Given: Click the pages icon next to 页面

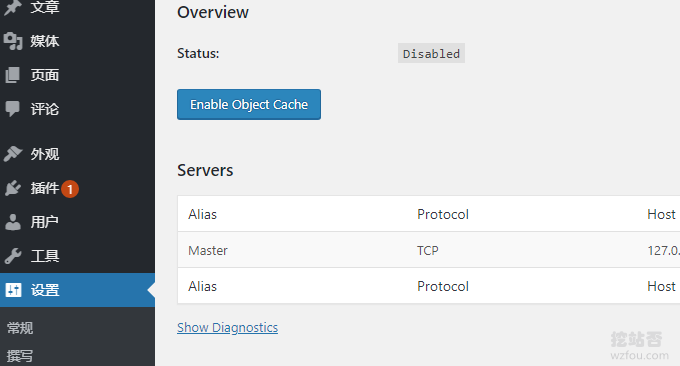Looking at the screenshot, I should tap(13, 75).
